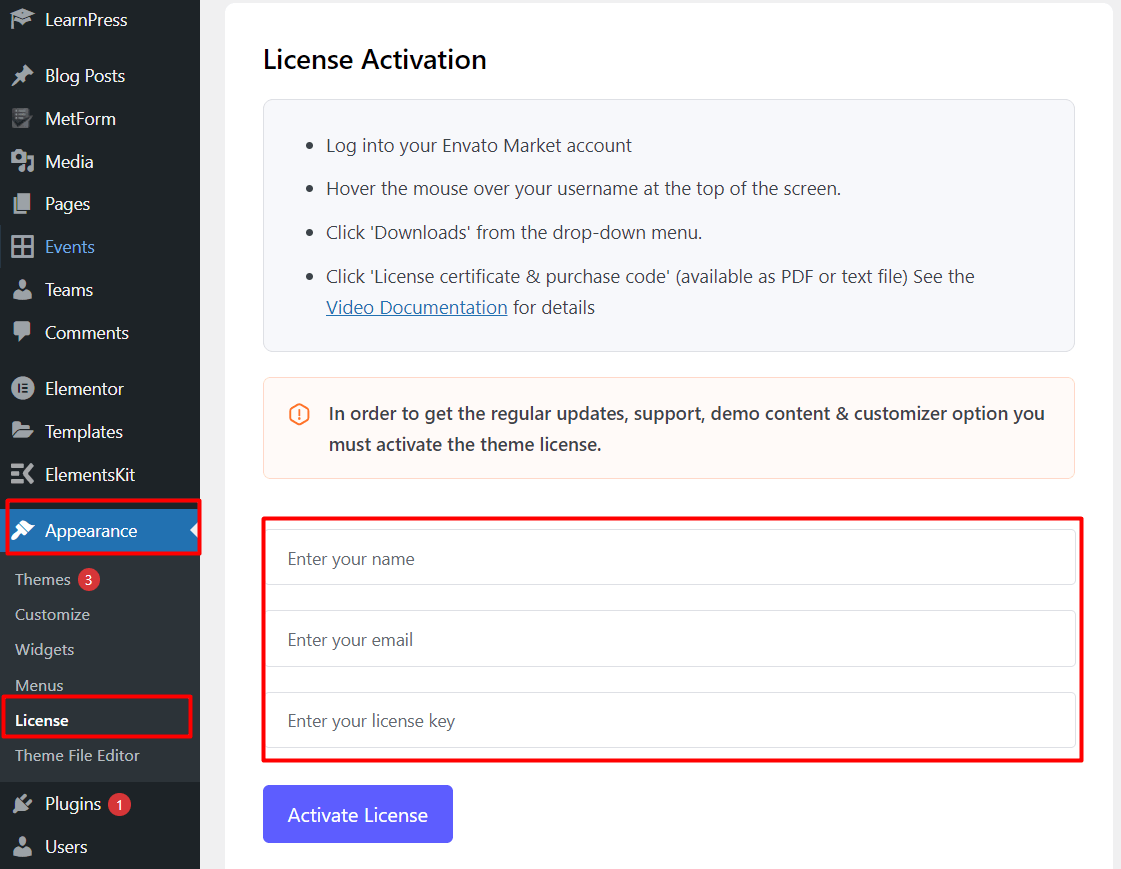The image size is (1121, 869).
Task: Open the Comments speech bubble icon
Action: click(21, 332)
